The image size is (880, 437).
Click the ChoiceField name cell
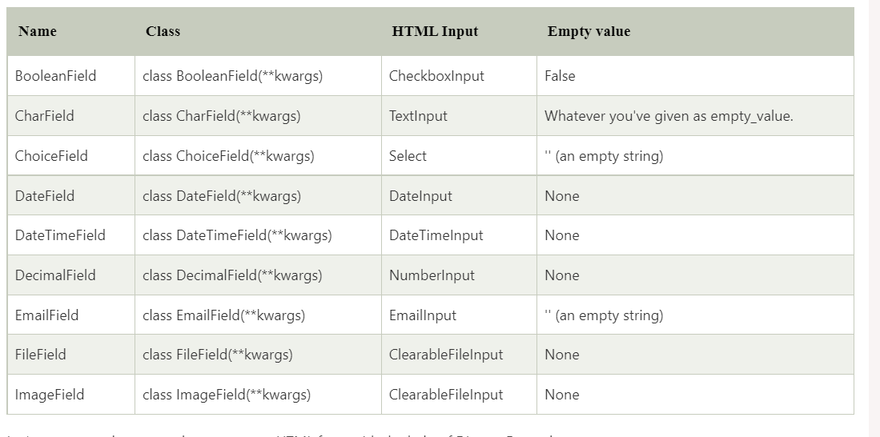[x=52, y=156]
